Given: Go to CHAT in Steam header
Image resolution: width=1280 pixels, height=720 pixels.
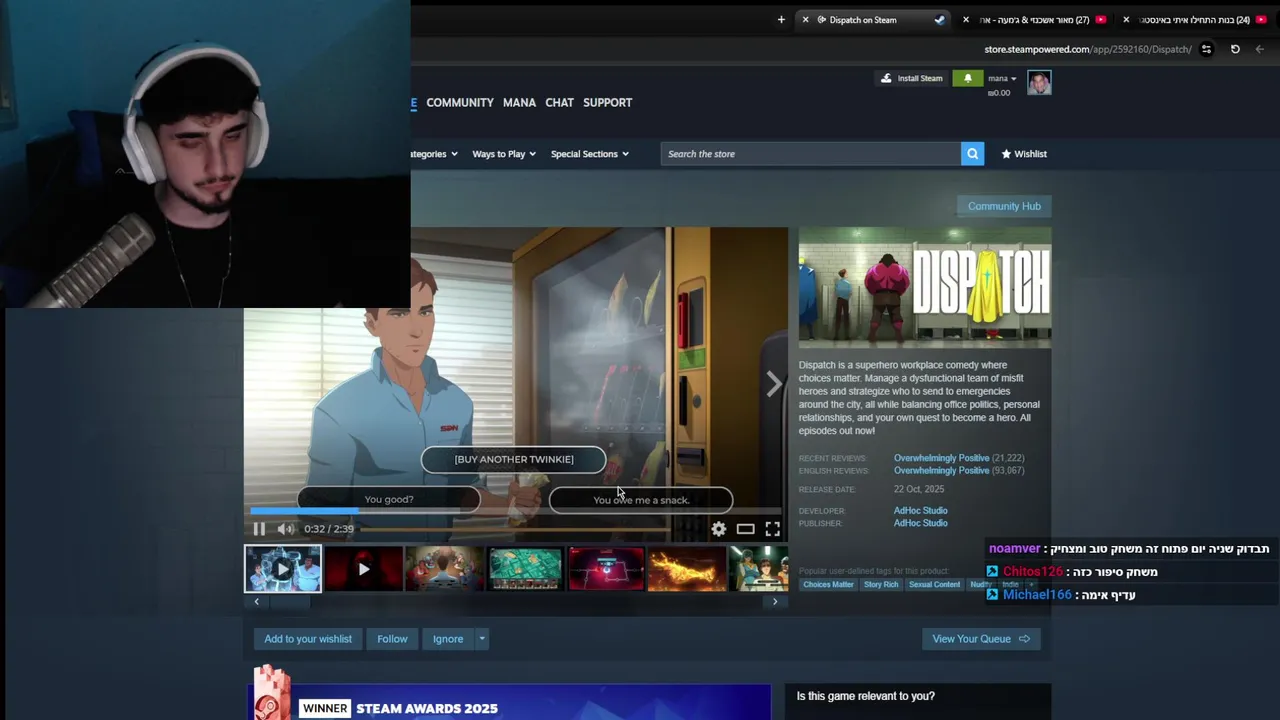Looking at the screenshot, I should [559, 102].
